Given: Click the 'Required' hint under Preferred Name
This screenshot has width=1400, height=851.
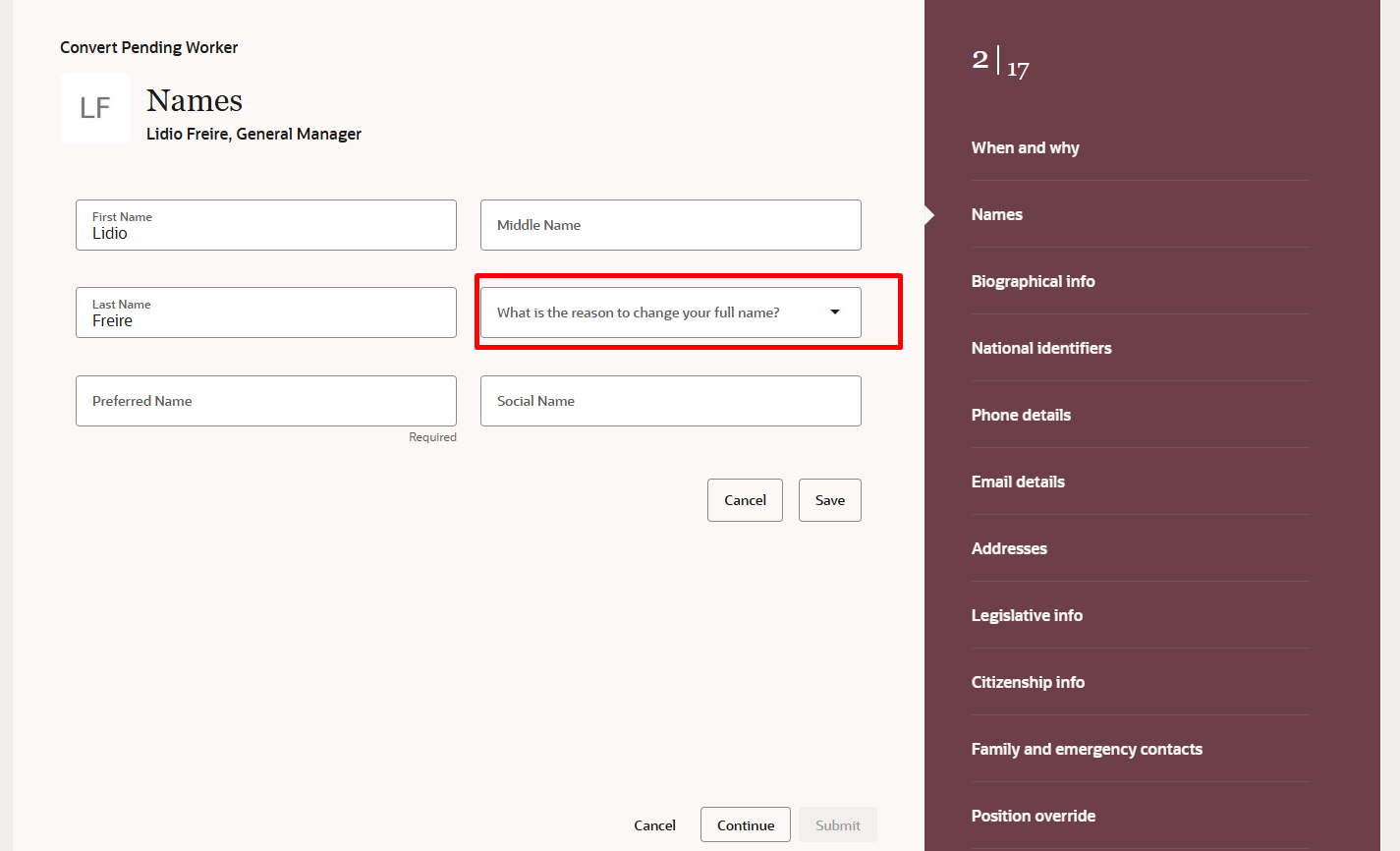Looking at the screenshot, I should point(433,437).
